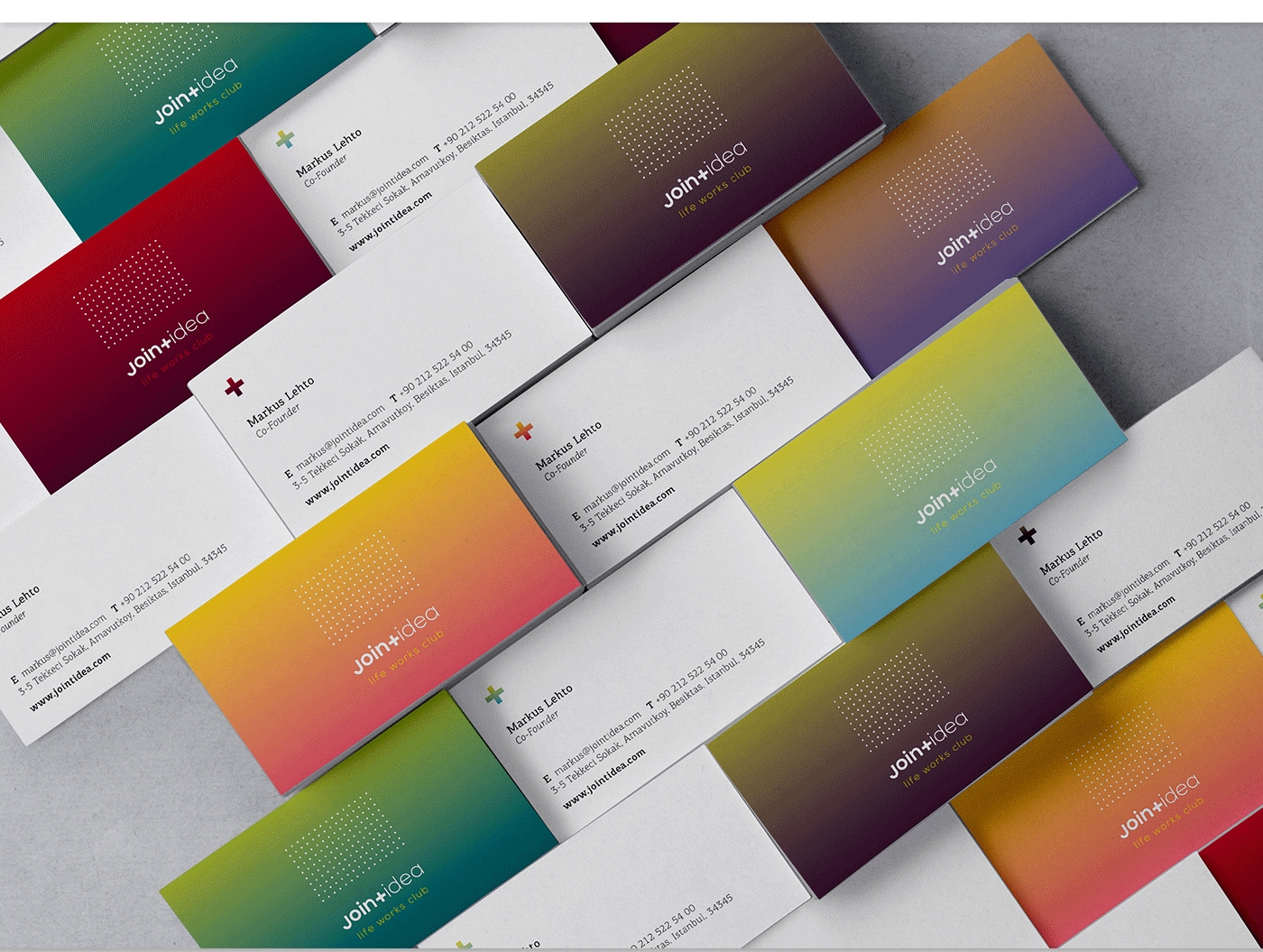Select the dot grid on the orange-purple card
Screen dimensions: 1263x952
[938, 184]
